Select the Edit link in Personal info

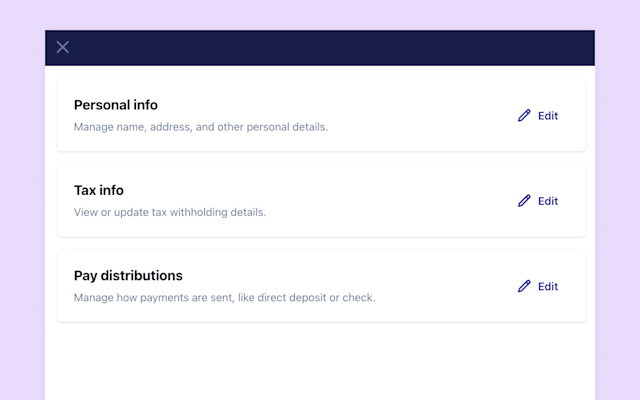click(548, 116)
